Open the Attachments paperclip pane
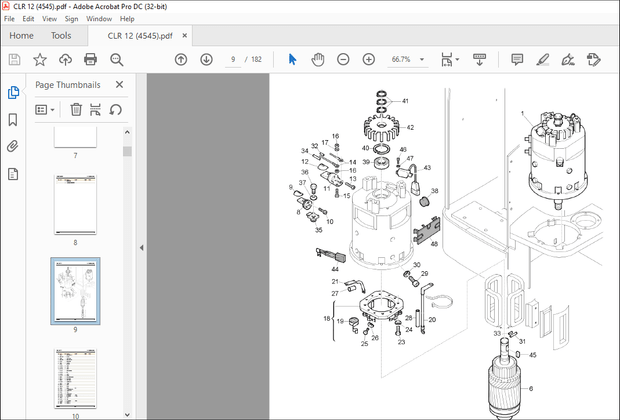 [13, 147]
